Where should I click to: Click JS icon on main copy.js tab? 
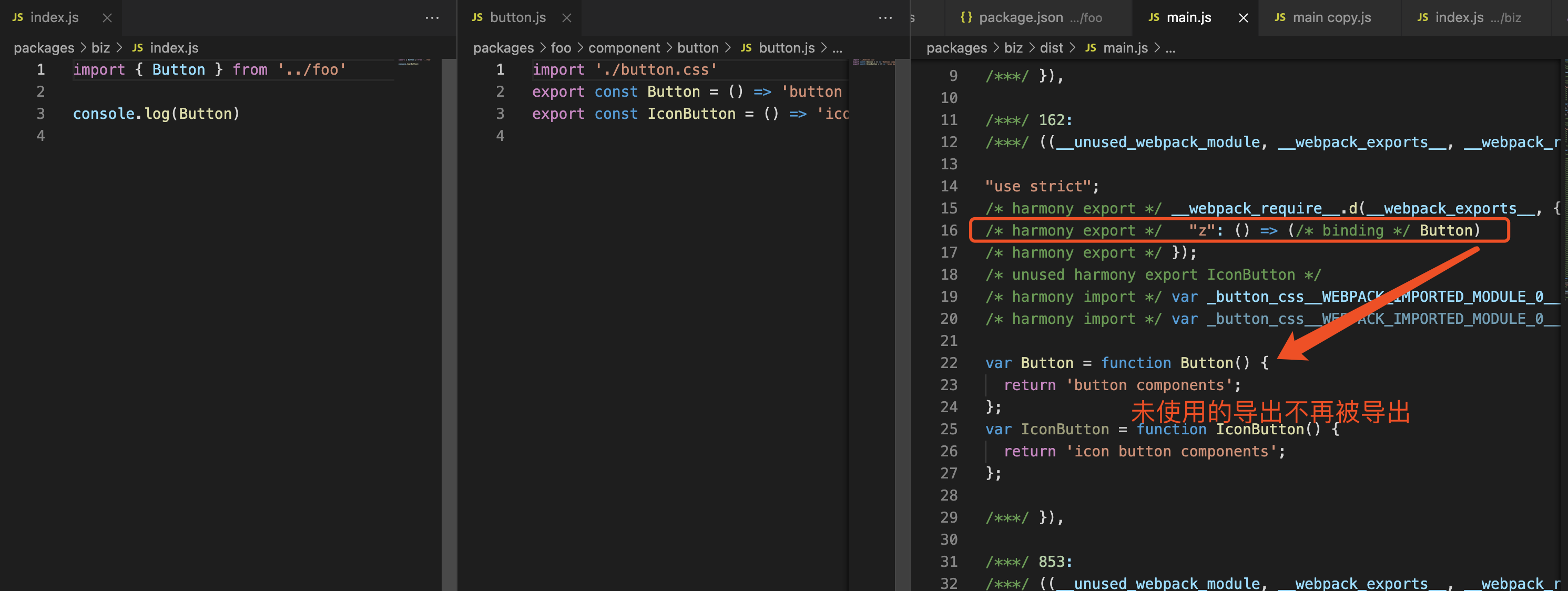tap(1280, 17)
